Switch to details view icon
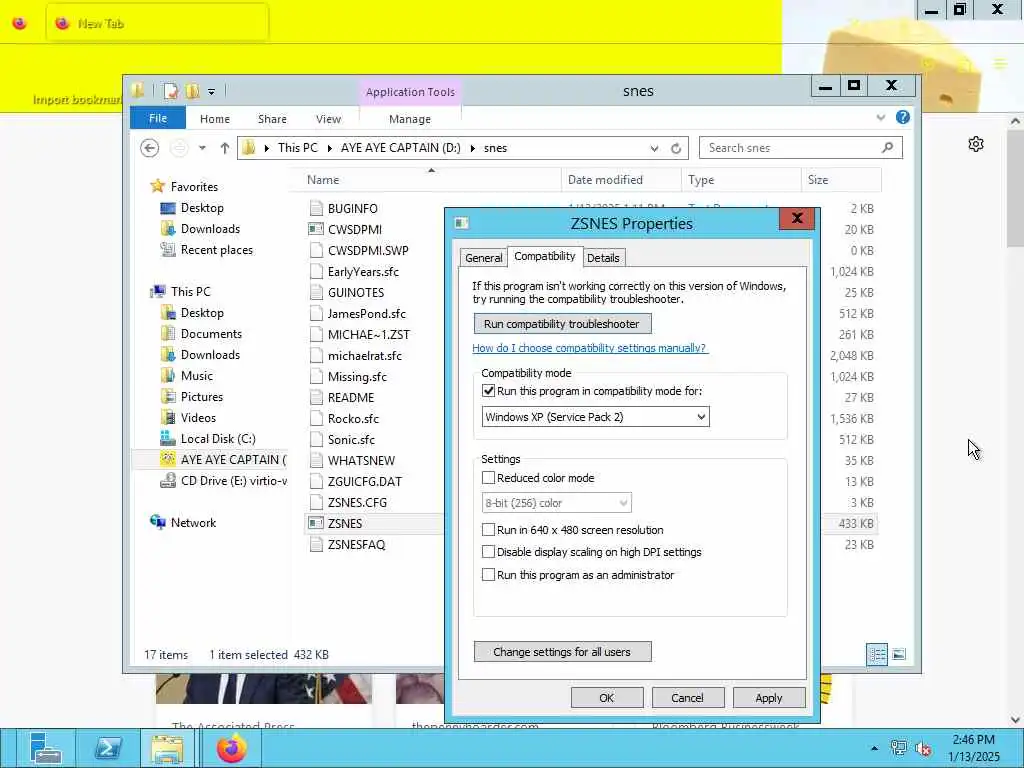Image resolution: width=1024 pixels, height=768 pixels. click(x=877, y=654)
